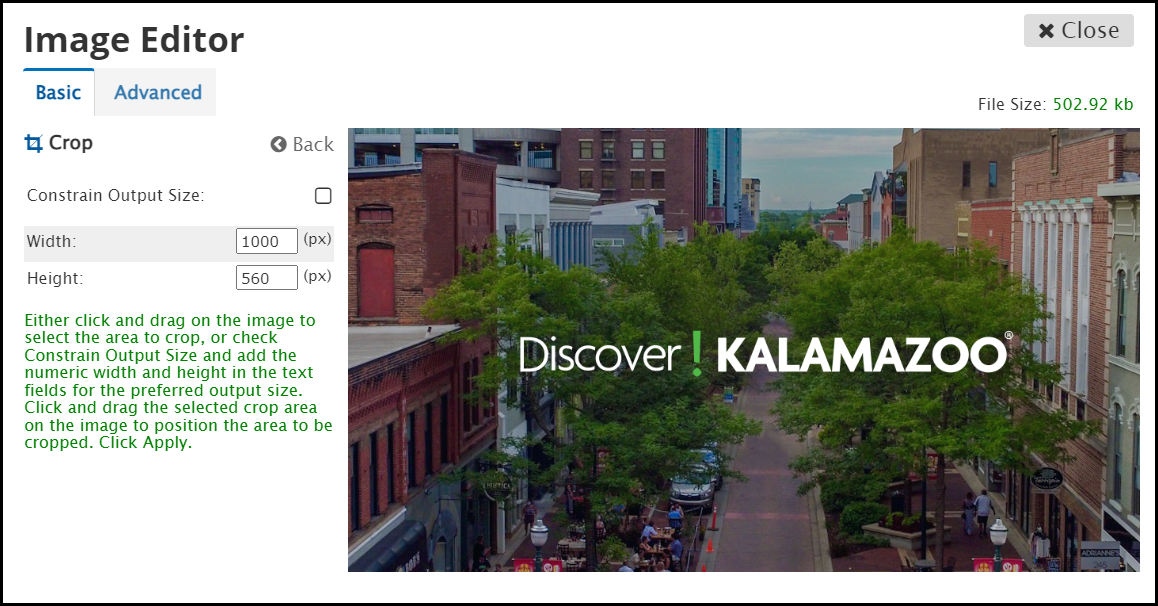Switch to the Basic tab
Image resolution: width=1158 pixels, height=606 pixels.
click(x=58, y=92)
